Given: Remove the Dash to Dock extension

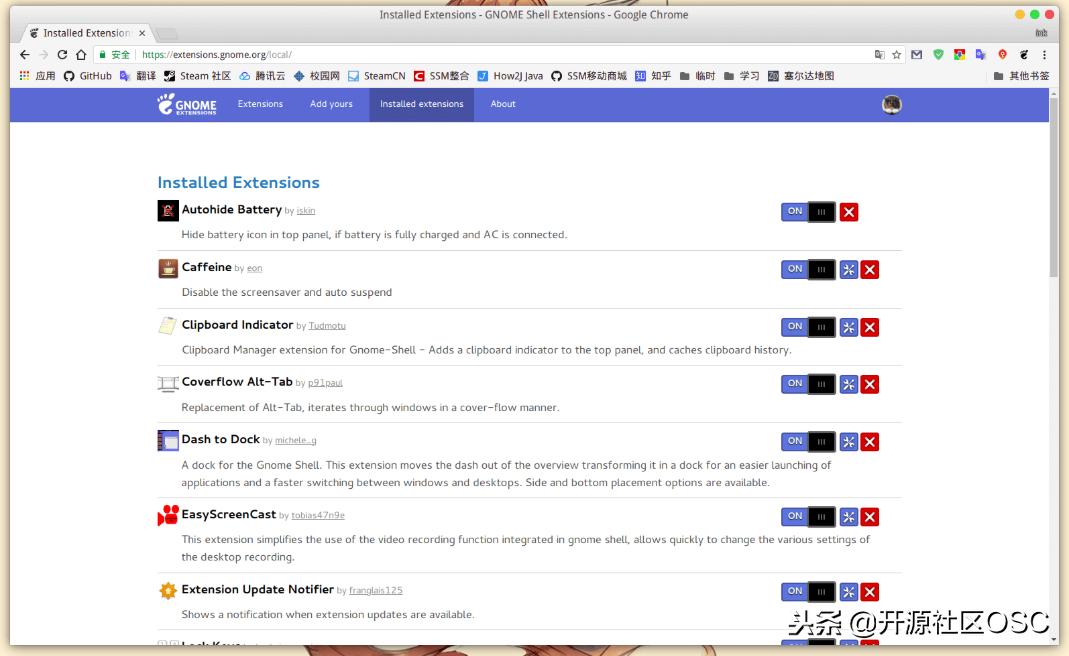Looking at the screenshot, I should (870, 442).
